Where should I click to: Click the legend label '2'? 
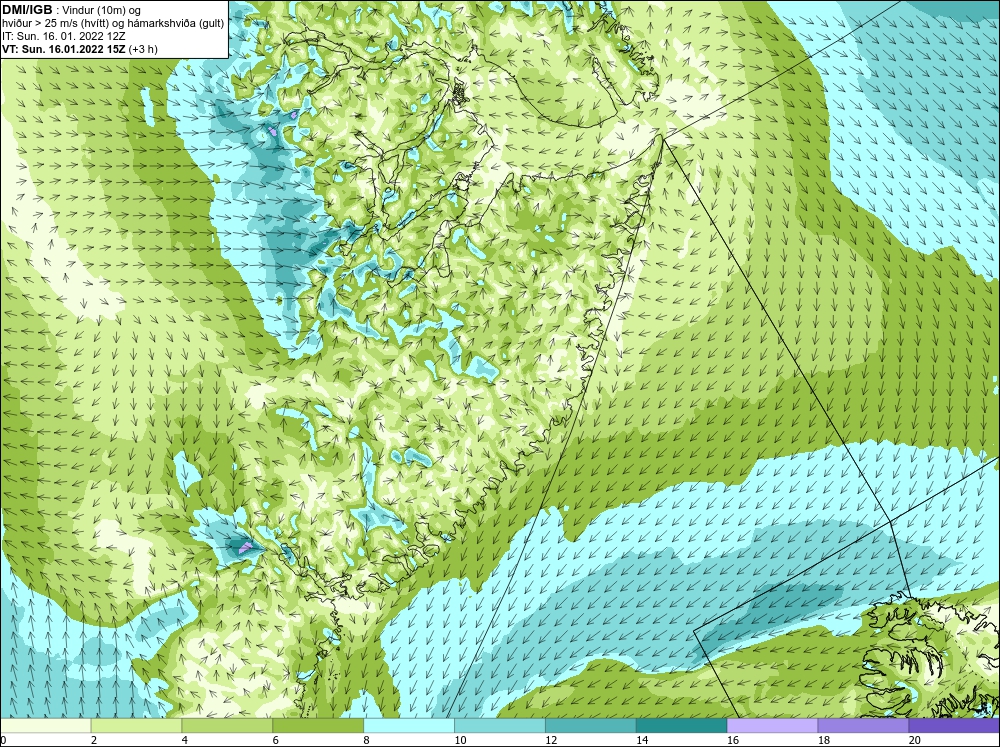tap(94, 740)
